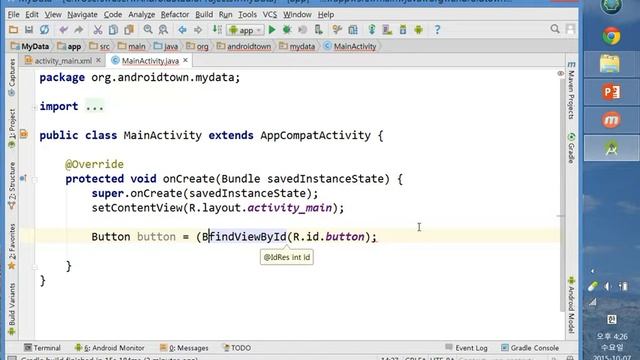This screenshot has height=360, width=640.
Task: Toggle the Messages tool window
Action: coord(184,348)
